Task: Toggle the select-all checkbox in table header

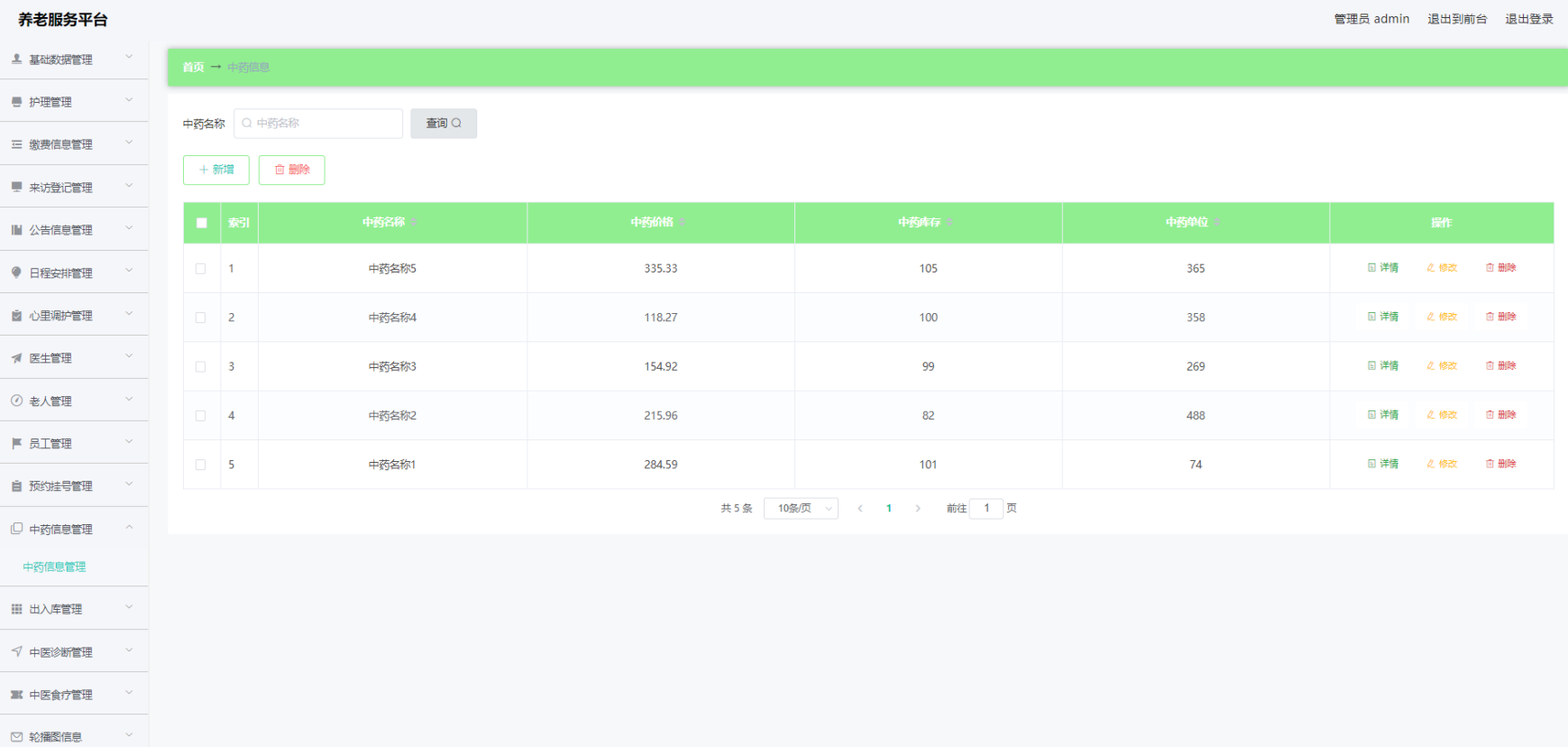Action: pyautogui.click(x=201, y=223)
